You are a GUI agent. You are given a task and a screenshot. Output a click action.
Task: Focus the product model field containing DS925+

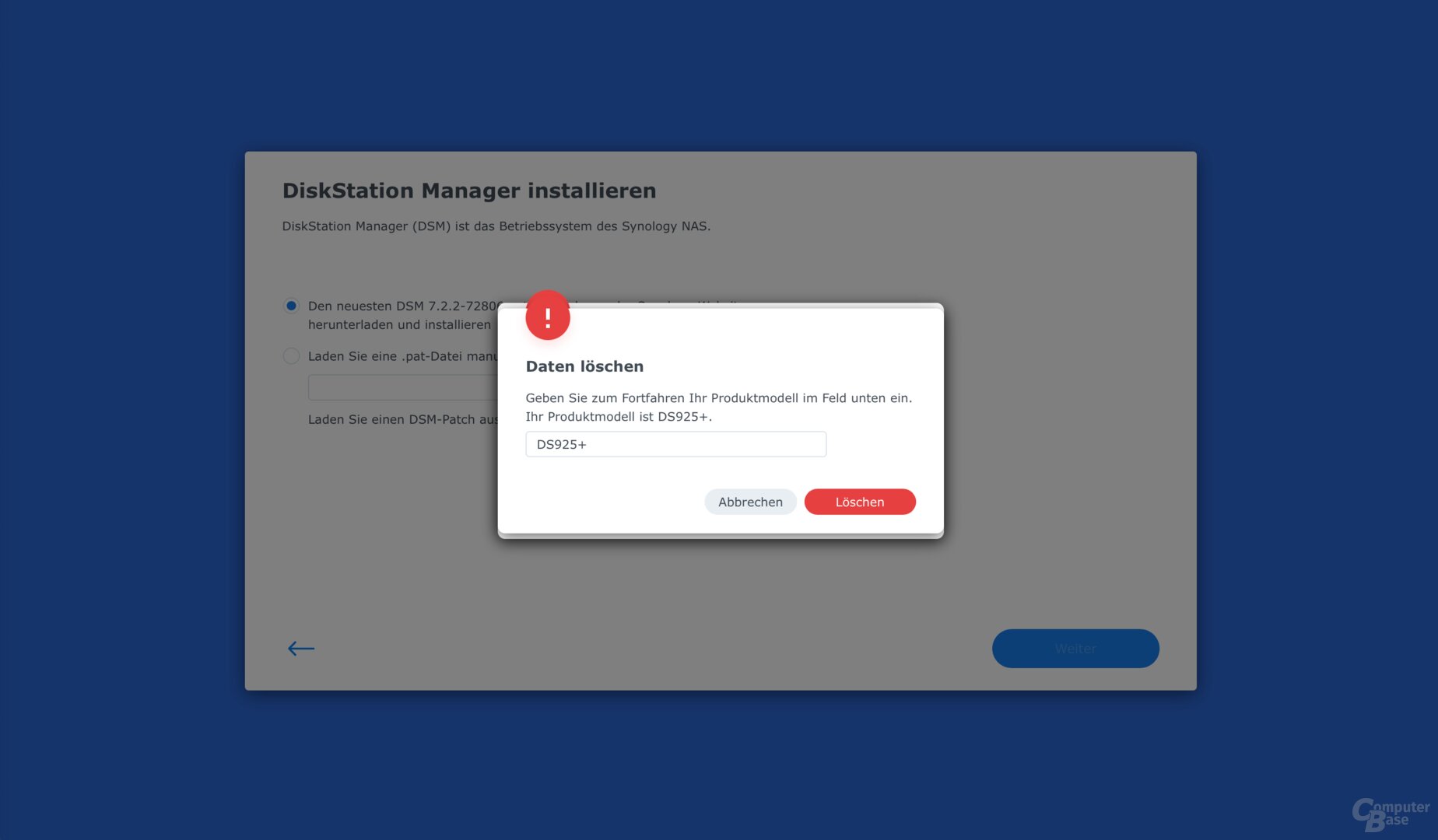coord(675,444)
